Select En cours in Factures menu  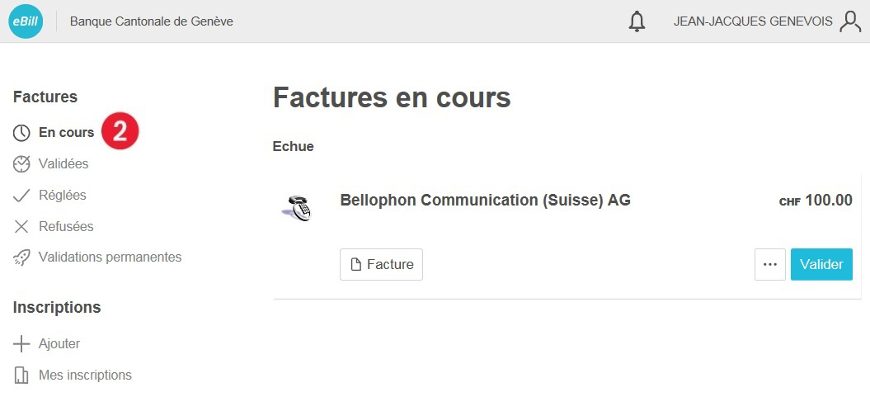point(66,133)
